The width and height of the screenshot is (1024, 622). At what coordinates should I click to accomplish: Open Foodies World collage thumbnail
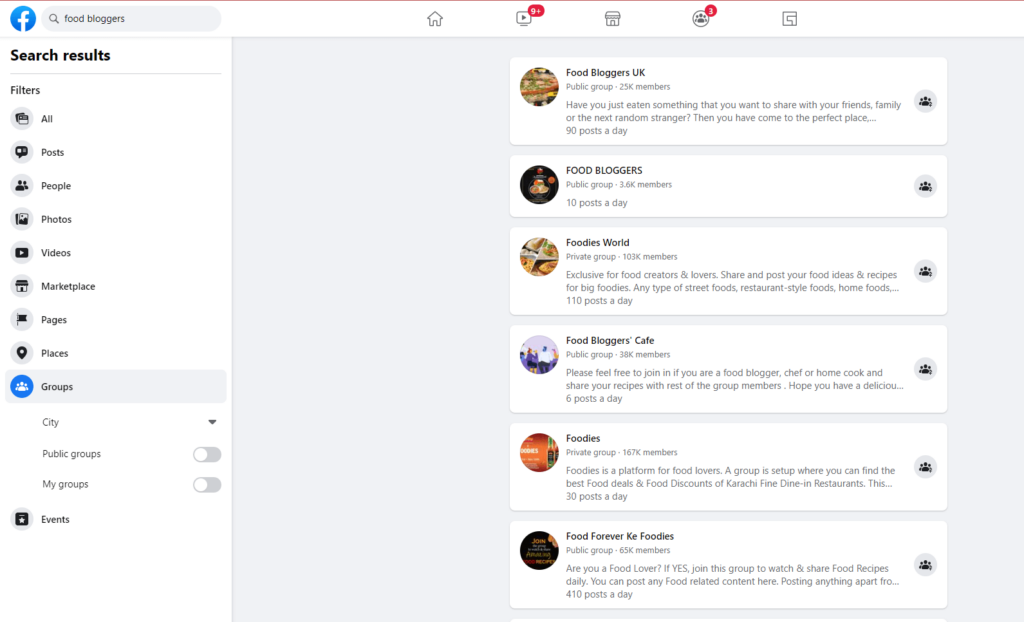coord(539,257)
